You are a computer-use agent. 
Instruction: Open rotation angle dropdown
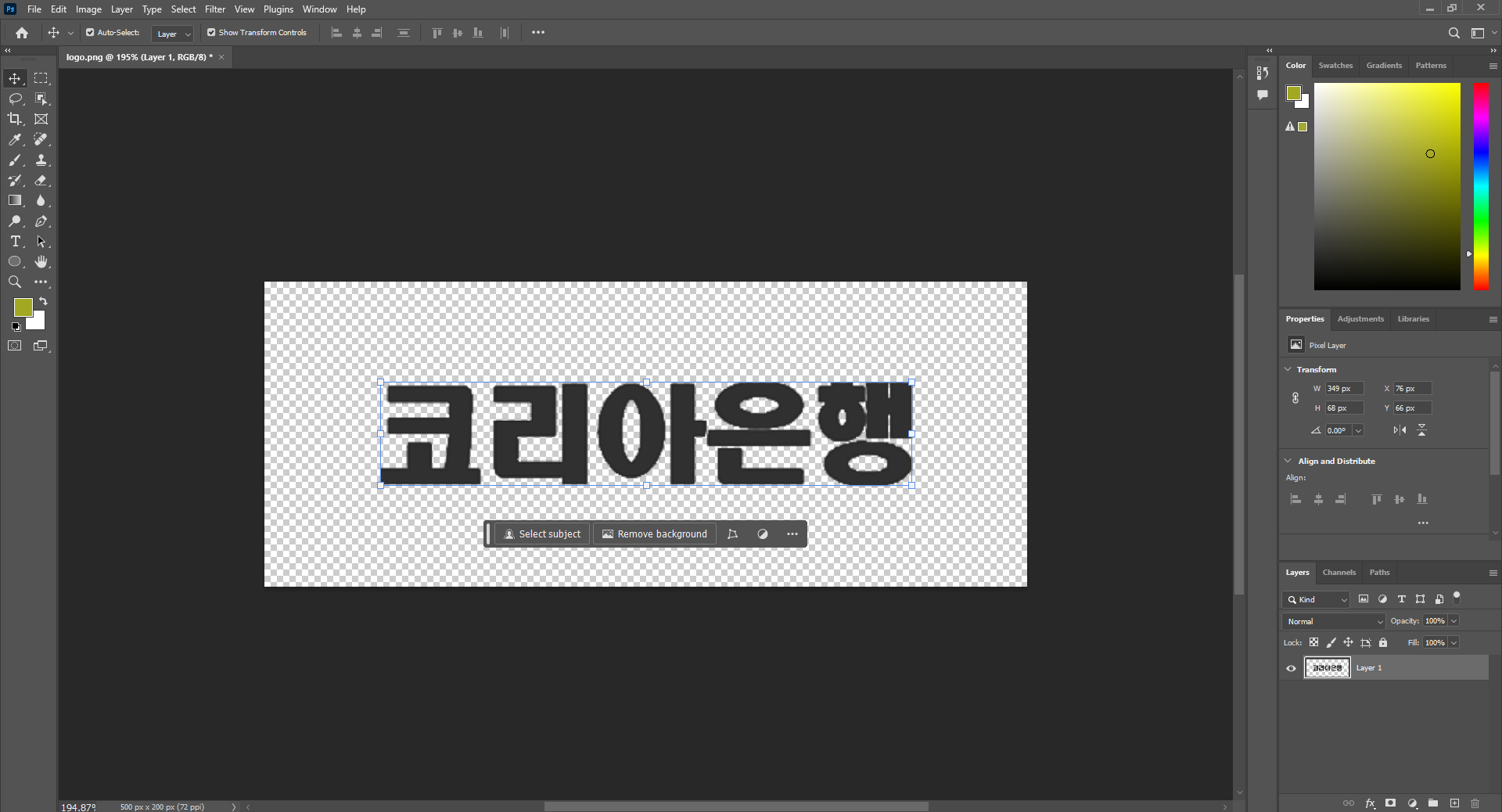coord(1359,431)
